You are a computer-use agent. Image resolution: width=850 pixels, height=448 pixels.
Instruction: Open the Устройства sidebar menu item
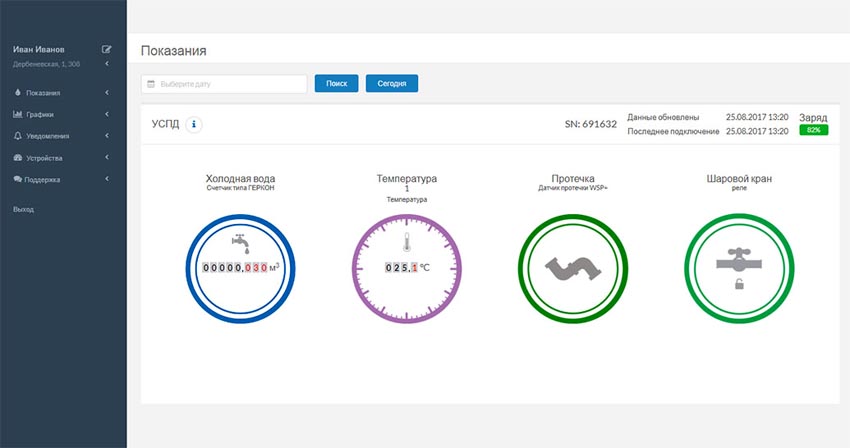[63, 158]
